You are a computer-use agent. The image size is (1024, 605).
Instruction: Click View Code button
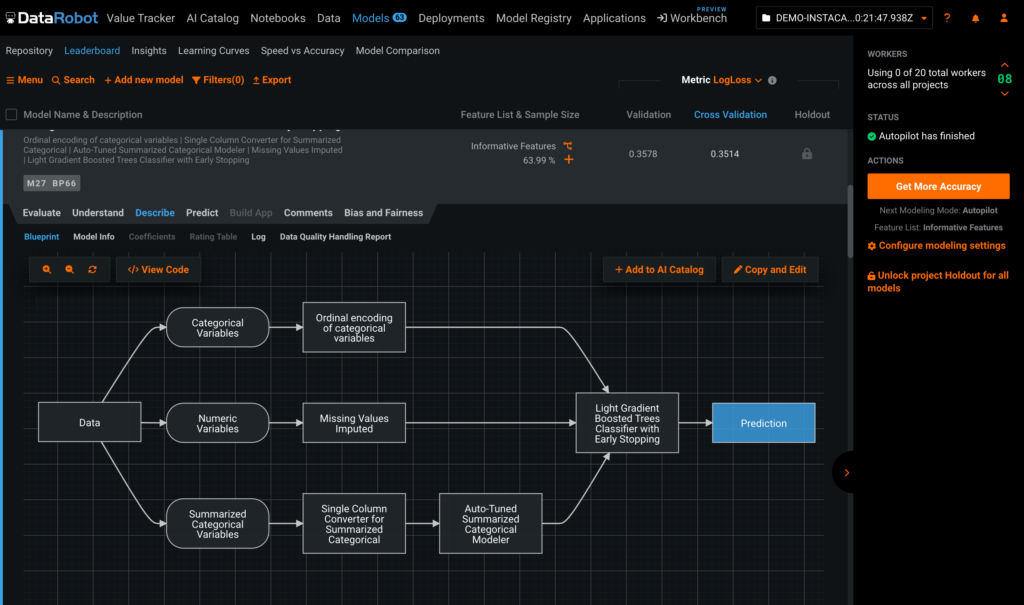coord(158,269)
